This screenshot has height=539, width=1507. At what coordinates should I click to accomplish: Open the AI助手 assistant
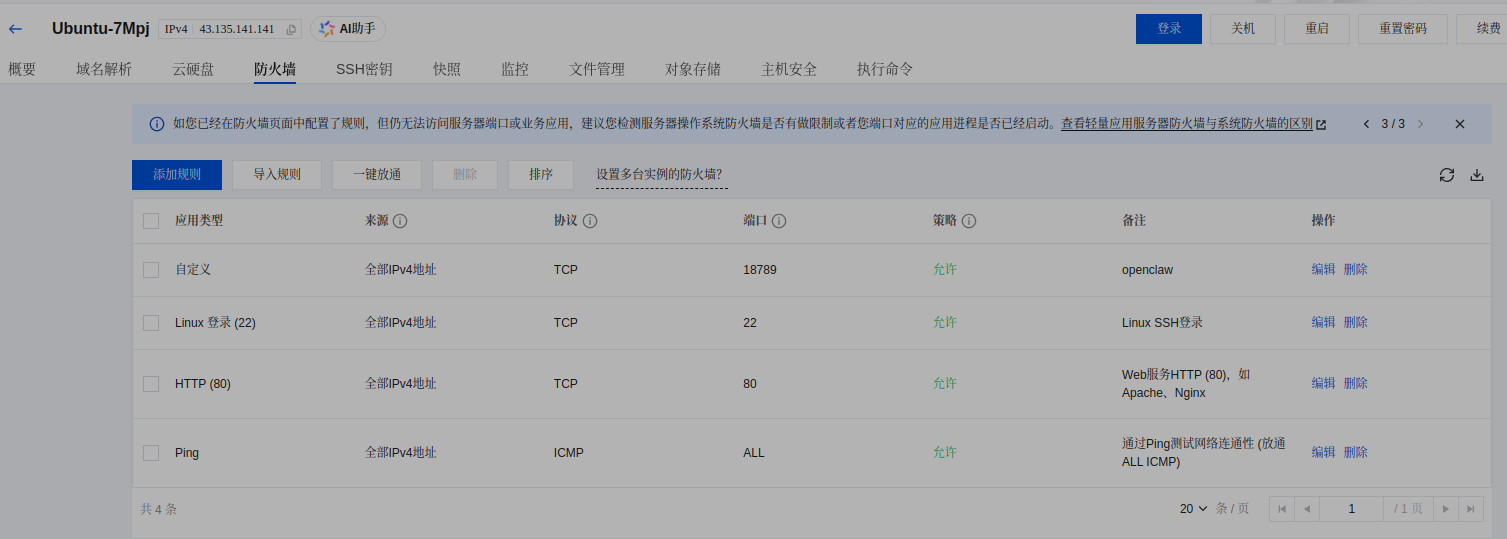point(347,29)
